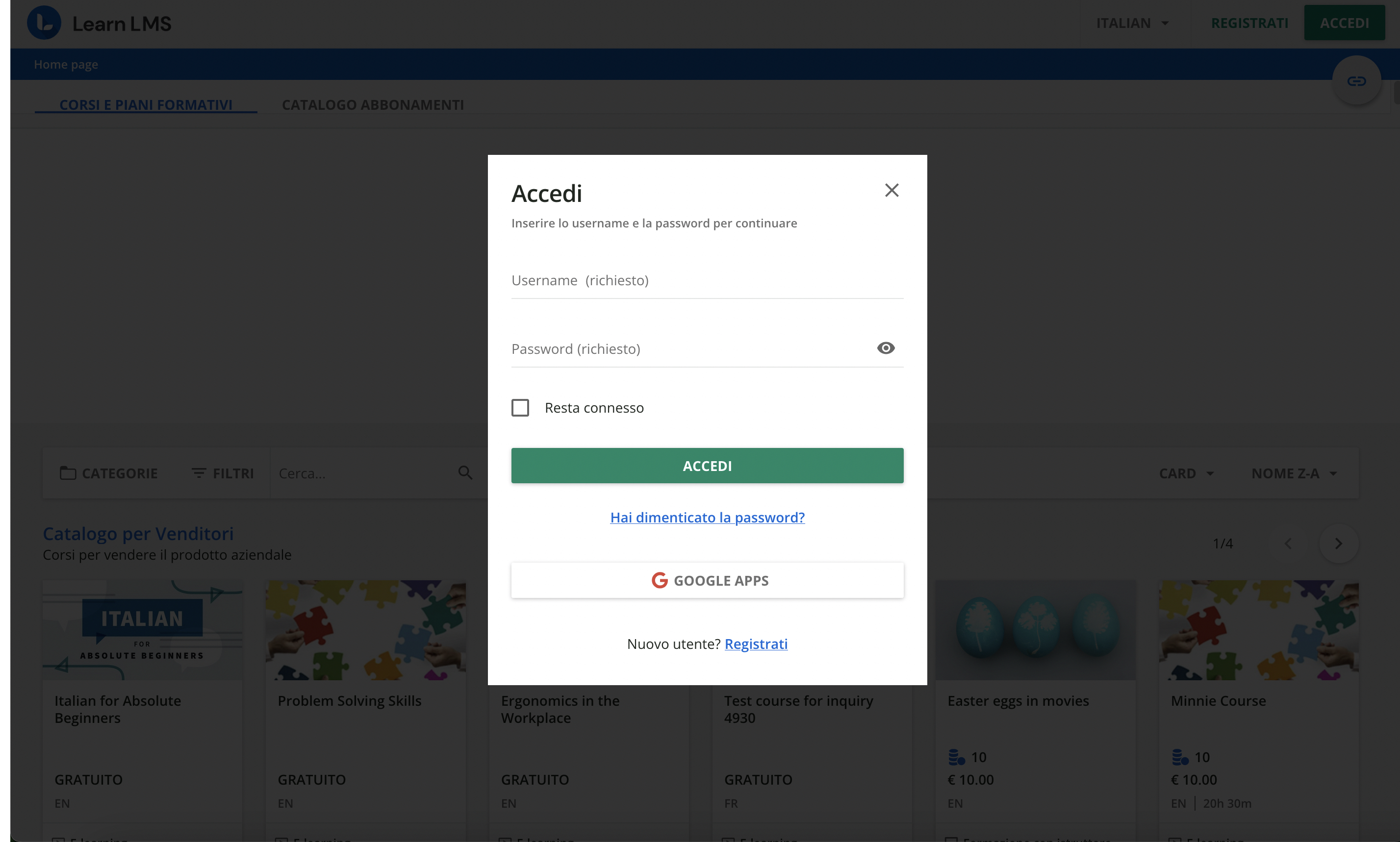Open the Home page breadcrumb
The height and width of the screenshot is (842, 1400).
point(66,64)
